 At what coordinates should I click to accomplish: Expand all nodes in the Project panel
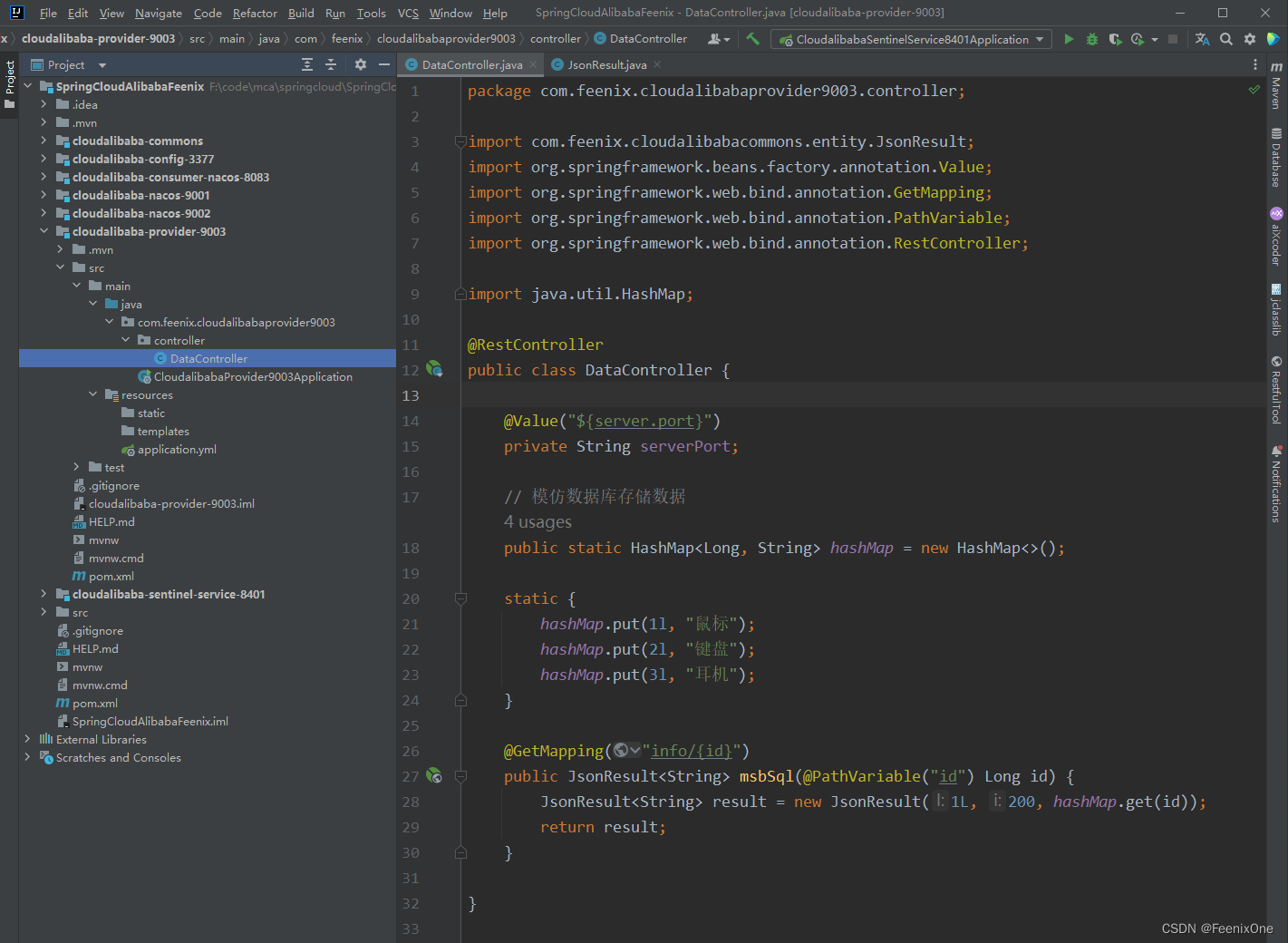tap(307, 64)
